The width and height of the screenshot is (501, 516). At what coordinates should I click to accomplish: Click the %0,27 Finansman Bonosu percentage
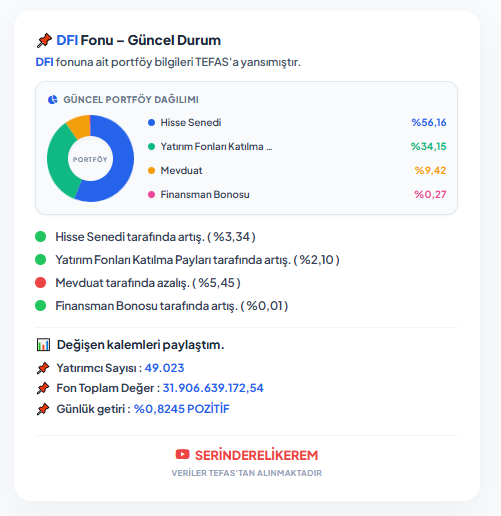(430, 195)
